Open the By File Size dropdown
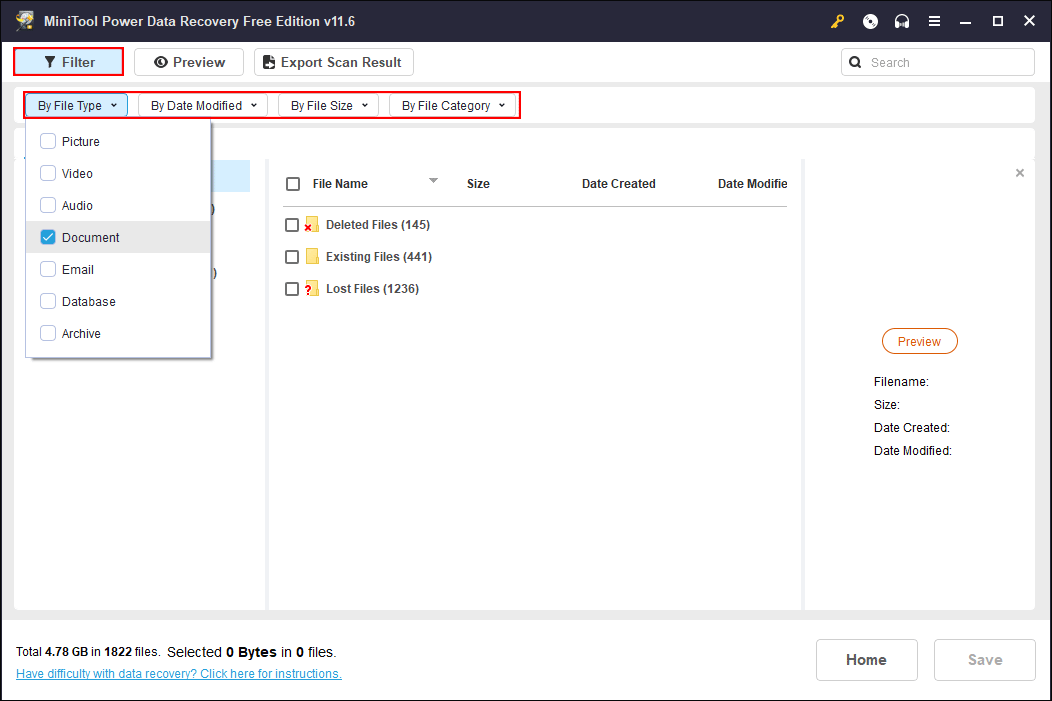The image size is (1052, 701). point(329,106)
